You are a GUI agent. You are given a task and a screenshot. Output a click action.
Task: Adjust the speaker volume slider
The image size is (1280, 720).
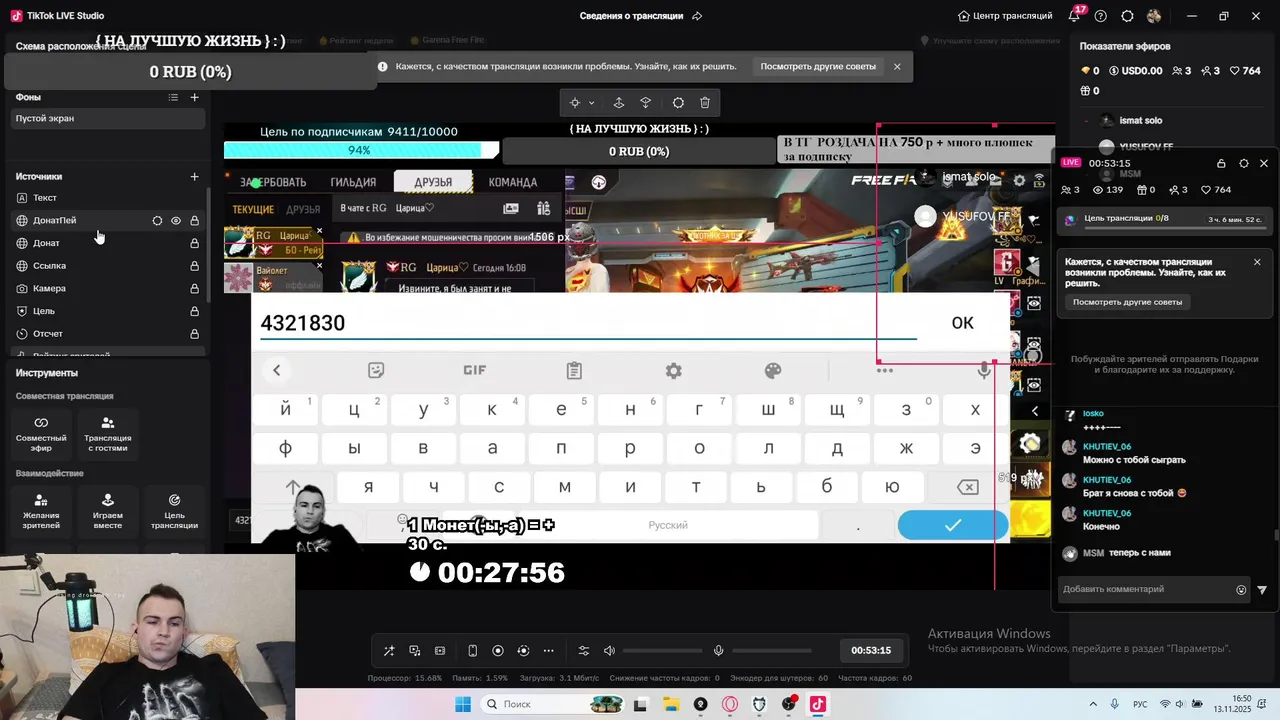(662, 651)
